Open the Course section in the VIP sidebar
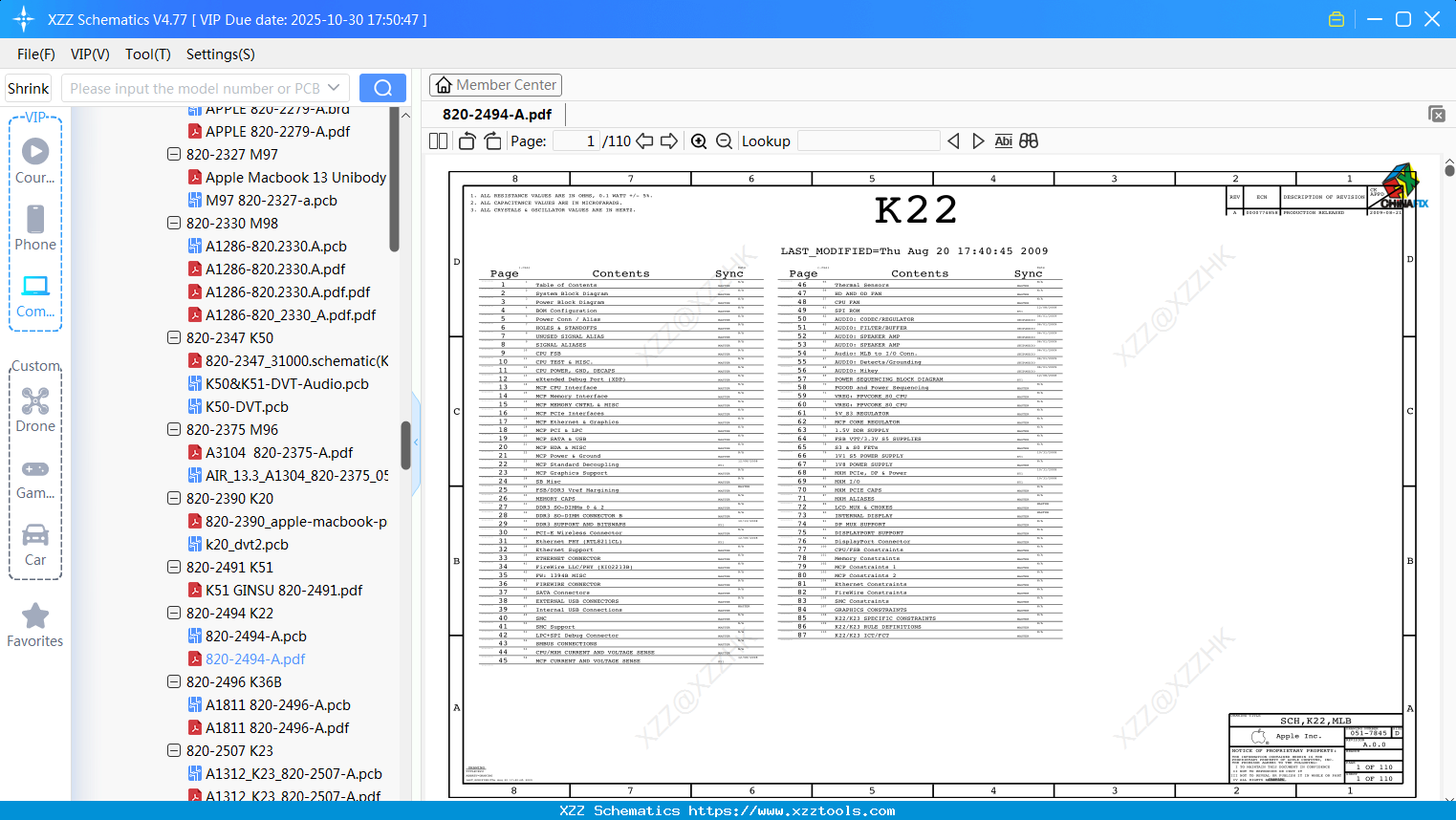 point(35,160)
